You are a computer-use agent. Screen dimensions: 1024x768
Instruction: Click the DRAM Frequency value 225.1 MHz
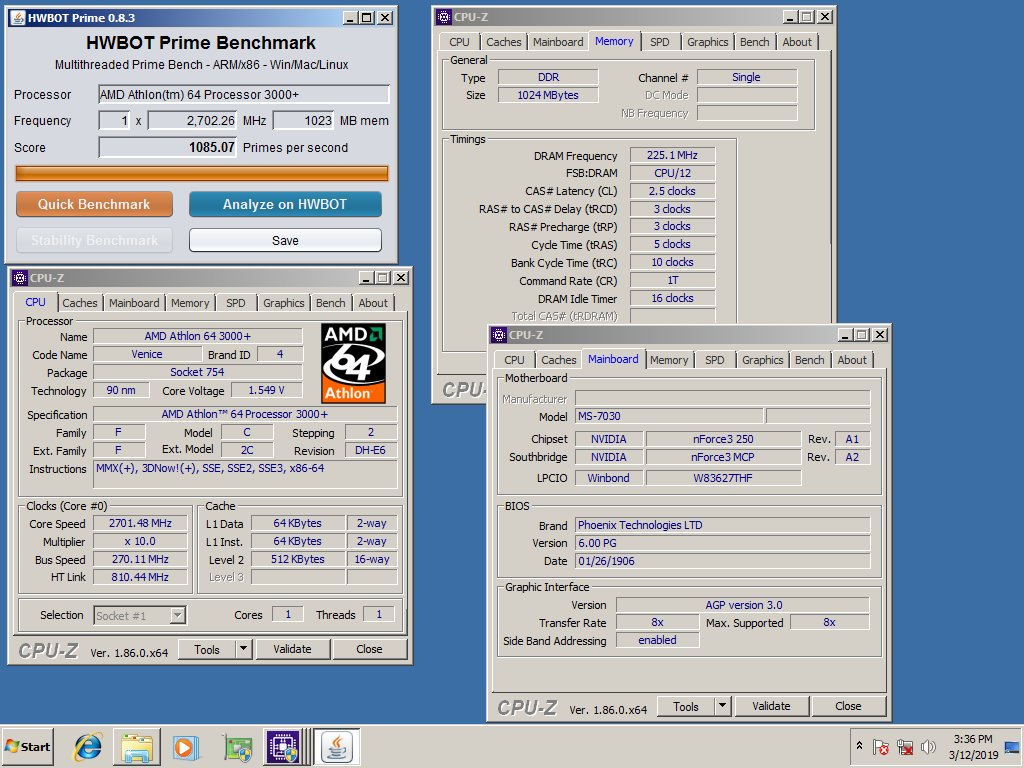672,155
